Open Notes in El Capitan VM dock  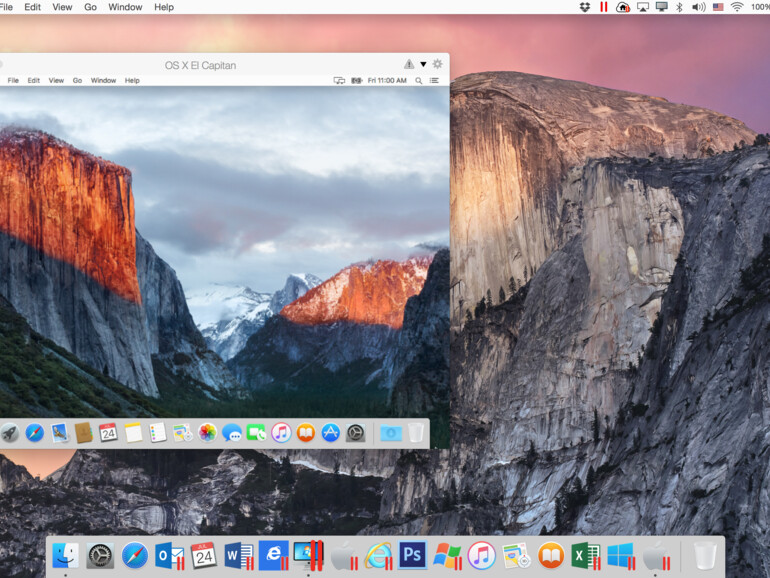click(x=133, y=433)
